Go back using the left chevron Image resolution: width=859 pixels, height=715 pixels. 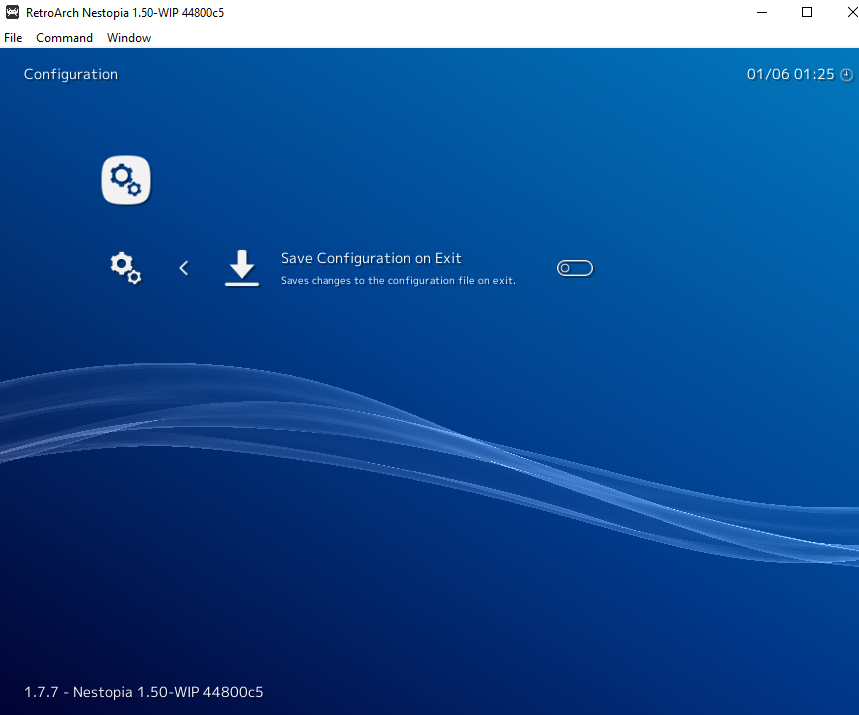click(x=184, y=268)
